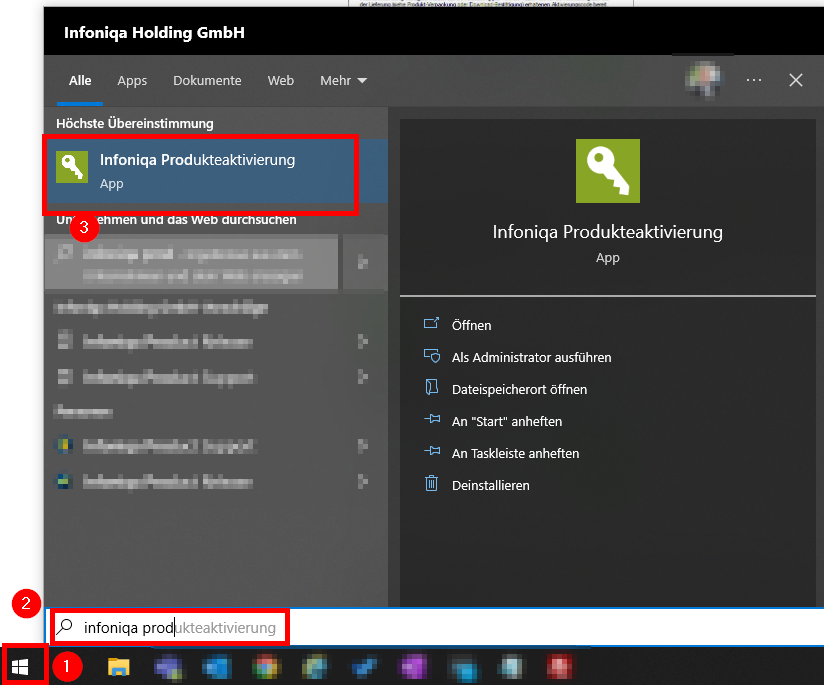Click the green key icon in best match
The image size is (824, 685).
click(x=72, y=167)
